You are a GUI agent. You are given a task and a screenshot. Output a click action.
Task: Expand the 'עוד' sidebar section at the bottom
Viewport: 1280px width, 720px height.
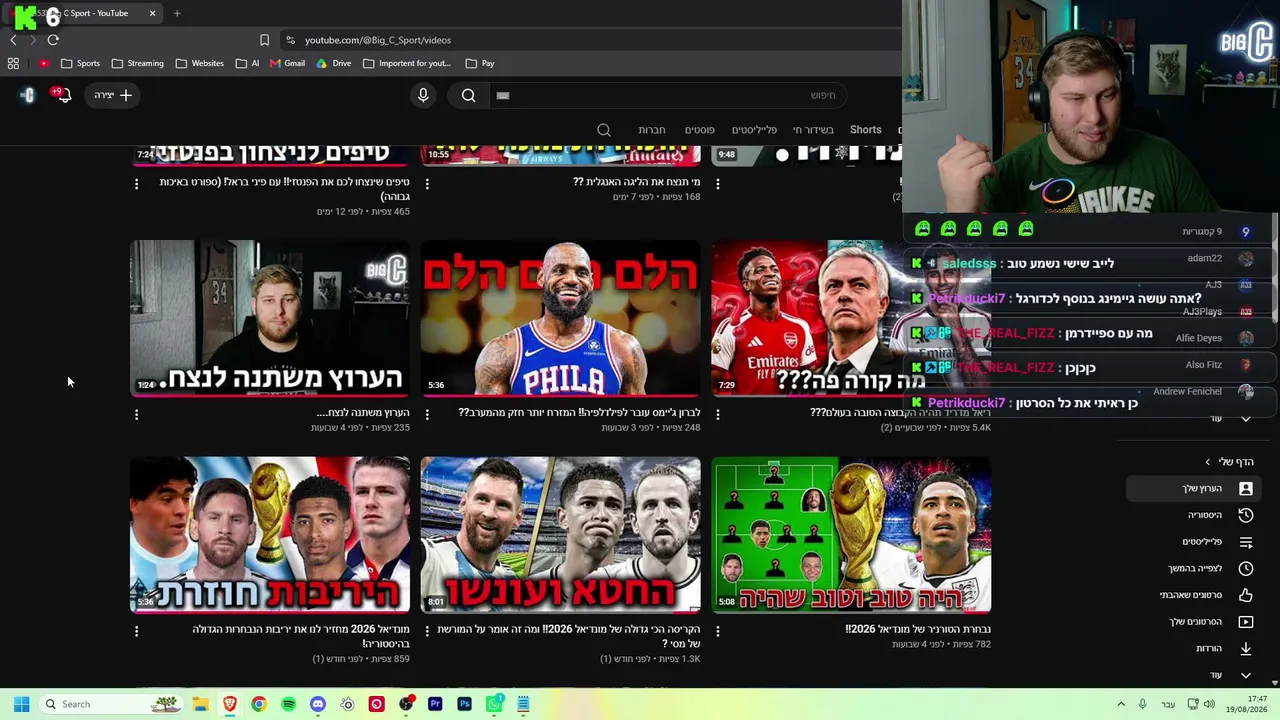1230,675
